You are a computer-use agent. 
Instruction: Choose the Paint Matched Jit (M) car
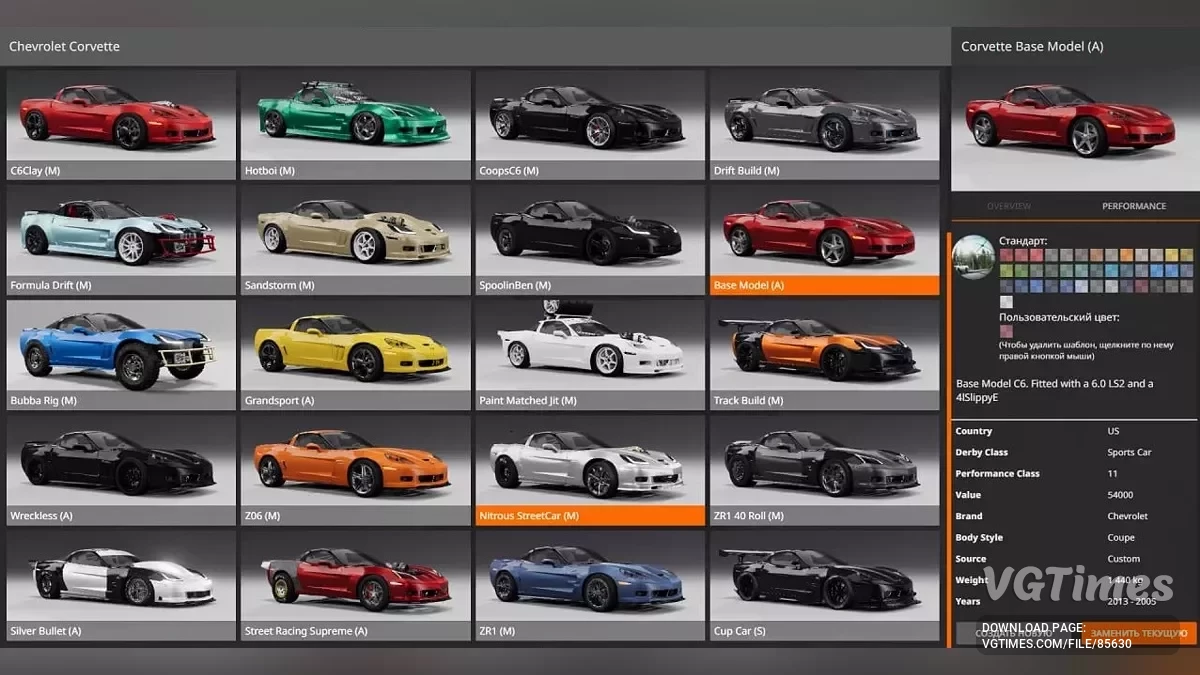point(590,355)
